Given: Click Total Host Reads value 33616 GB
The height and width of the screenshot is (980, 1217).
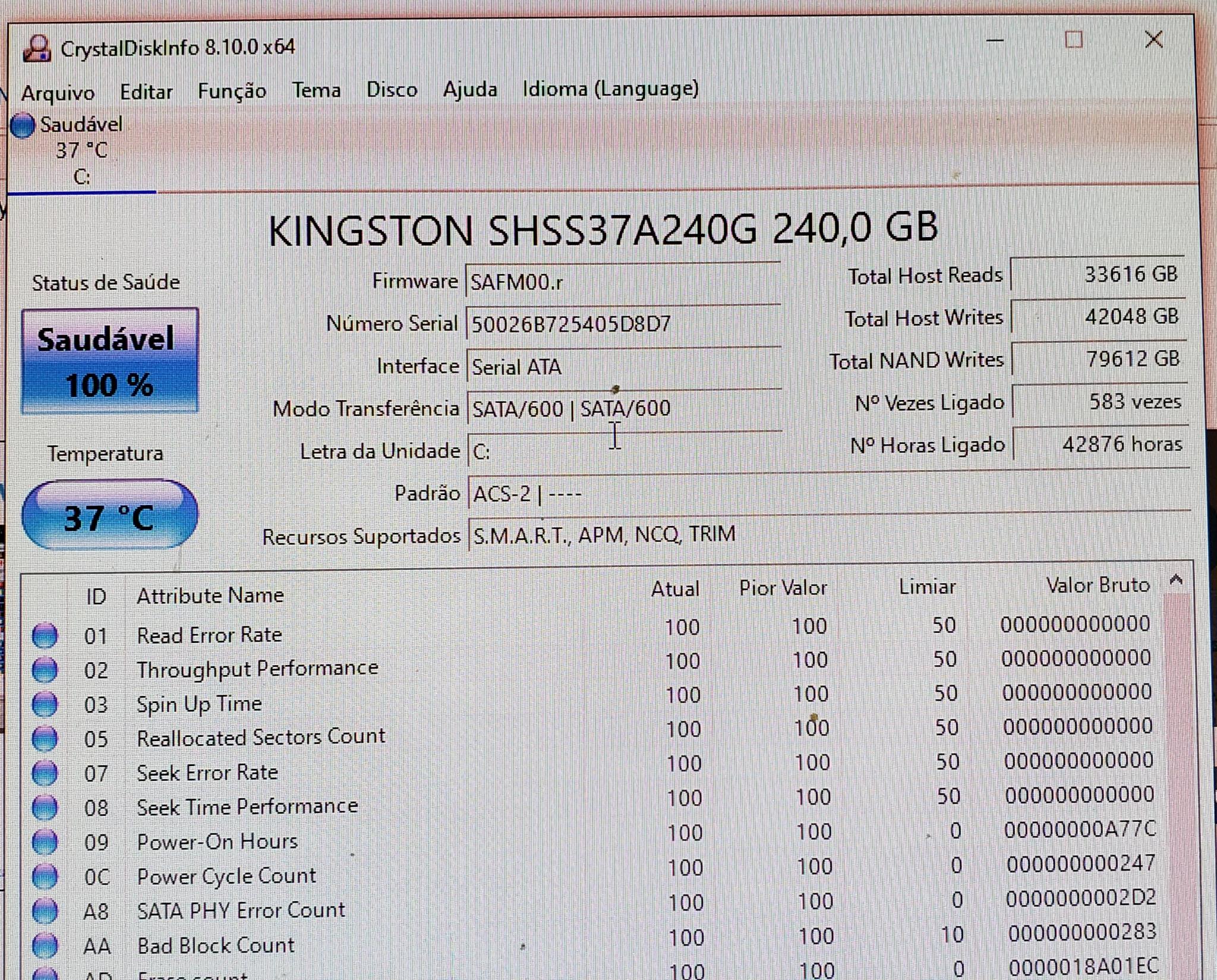Looking at the screenshot, I should (1097, 275).
